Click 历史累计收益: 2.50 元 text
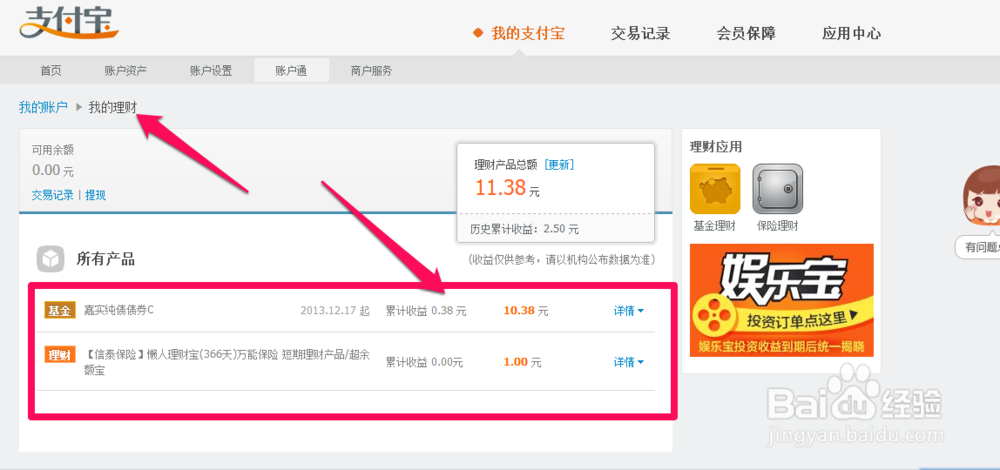 (x=524, y=228)
